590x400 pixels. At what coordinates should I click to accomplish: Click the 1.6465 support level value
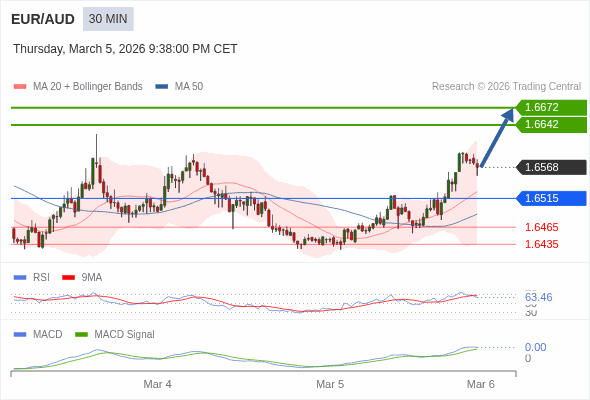pos(541,227)
